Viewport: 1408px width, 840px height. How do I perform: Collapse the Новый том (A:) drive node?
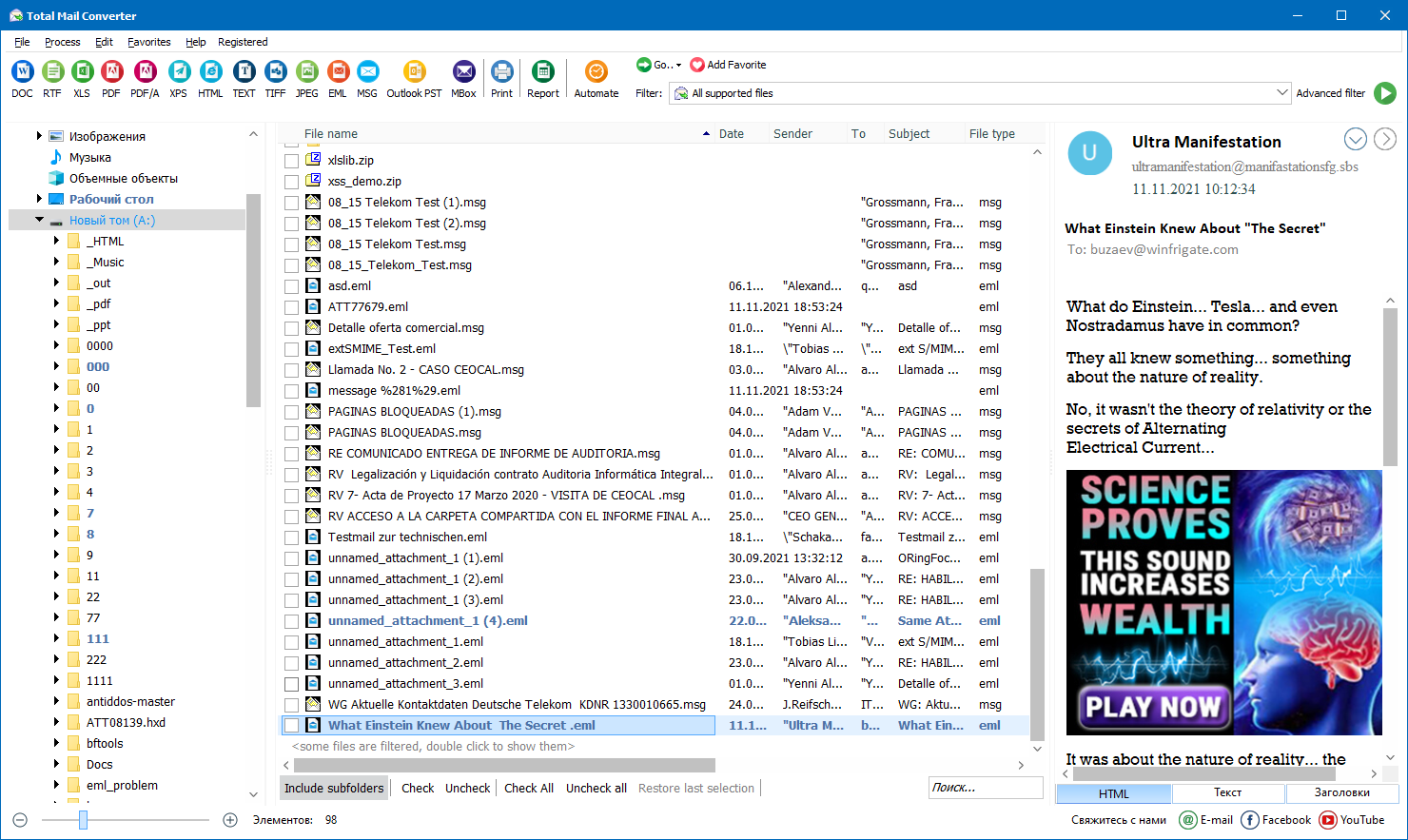40,219
